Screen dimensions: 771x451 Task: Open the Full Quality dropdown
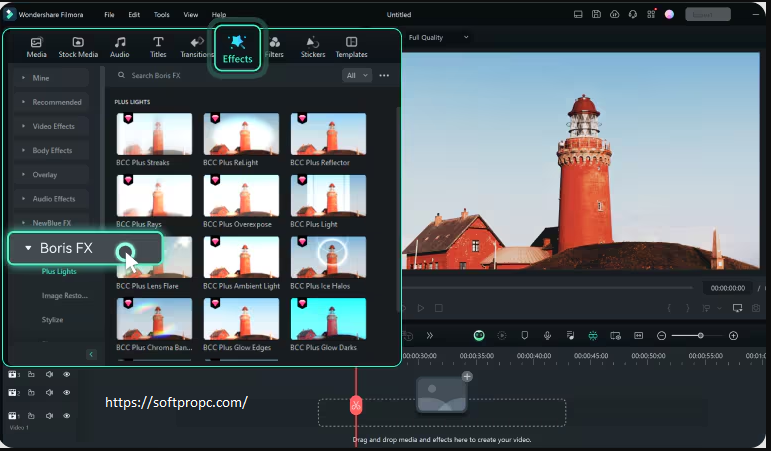(x=438, y=37)
